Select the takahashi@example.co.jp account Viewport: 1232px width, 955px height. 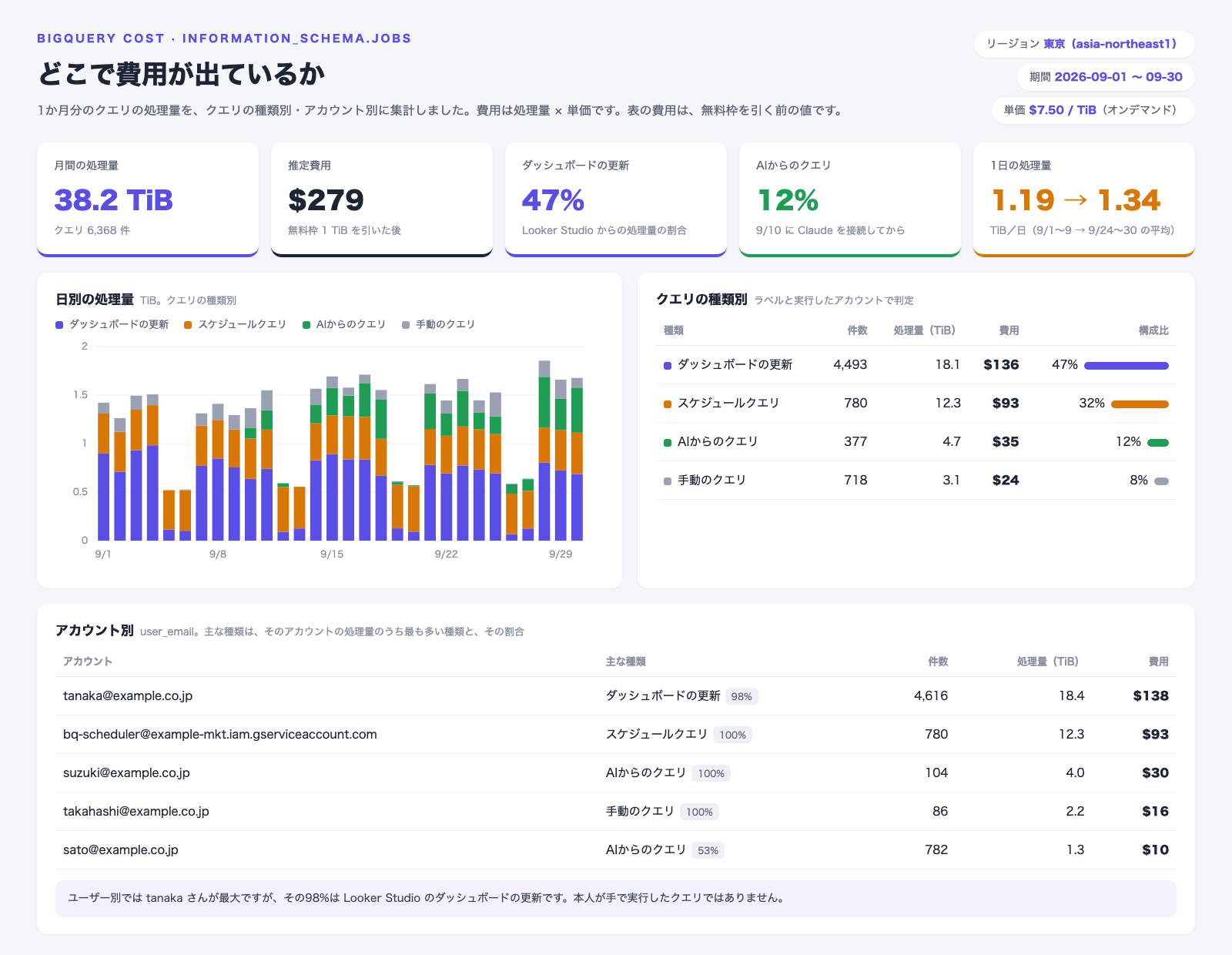pos(136,812)
